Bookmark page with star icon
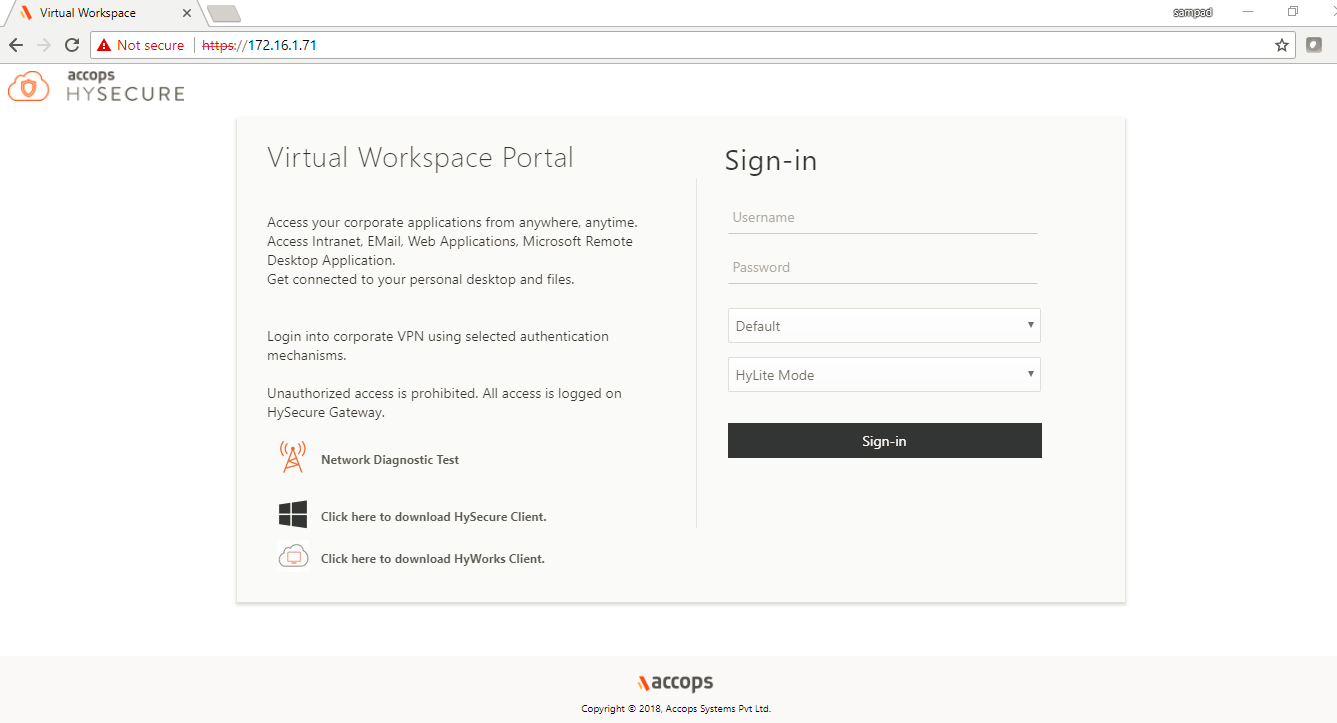 [1282, 45]
